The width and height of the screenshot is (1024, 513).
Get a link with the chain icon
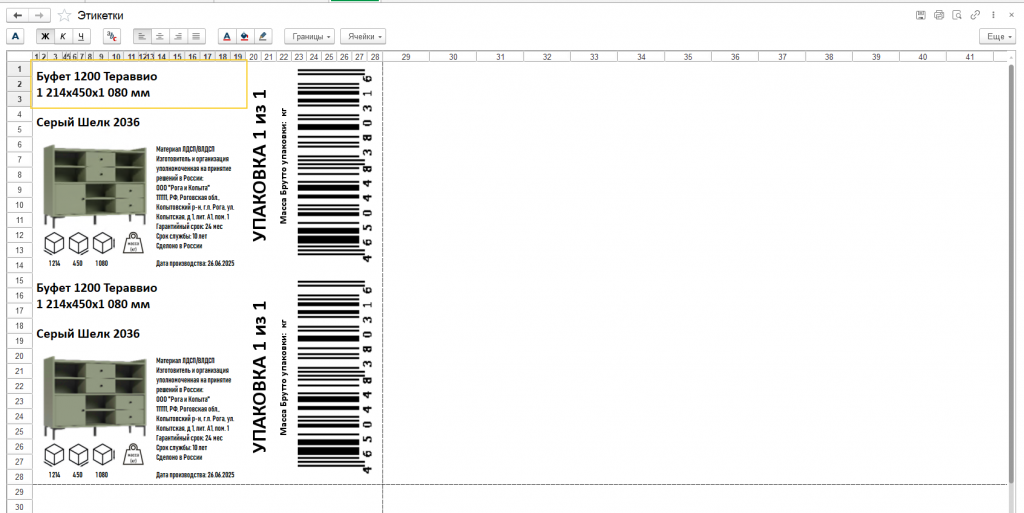(976, 15)
